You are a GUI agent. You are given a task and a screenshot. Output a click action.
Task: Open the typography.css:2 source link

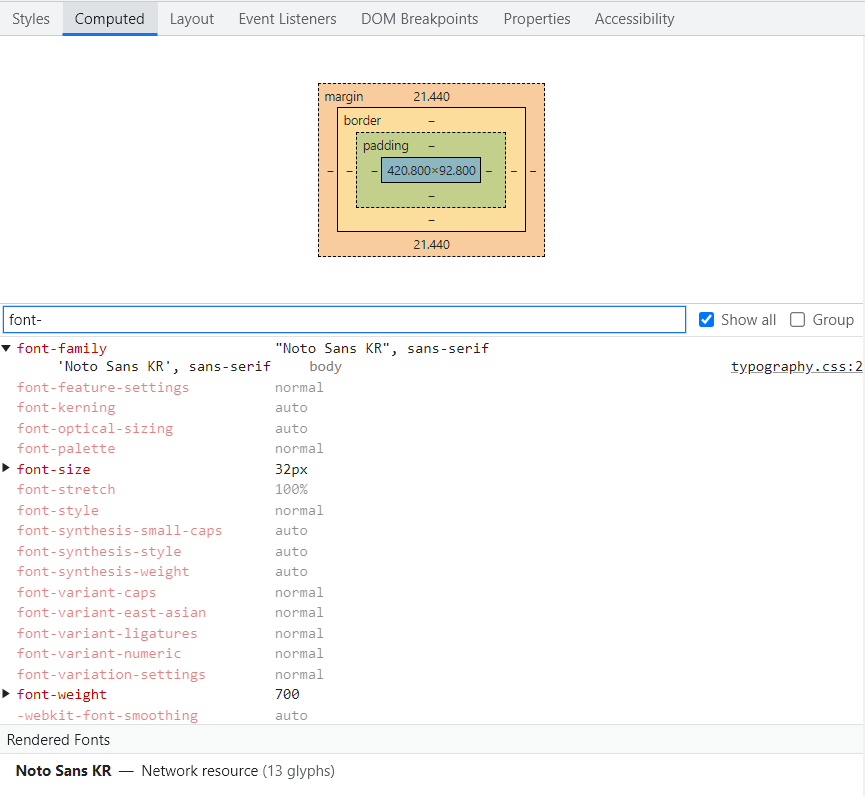pos(796,367)
